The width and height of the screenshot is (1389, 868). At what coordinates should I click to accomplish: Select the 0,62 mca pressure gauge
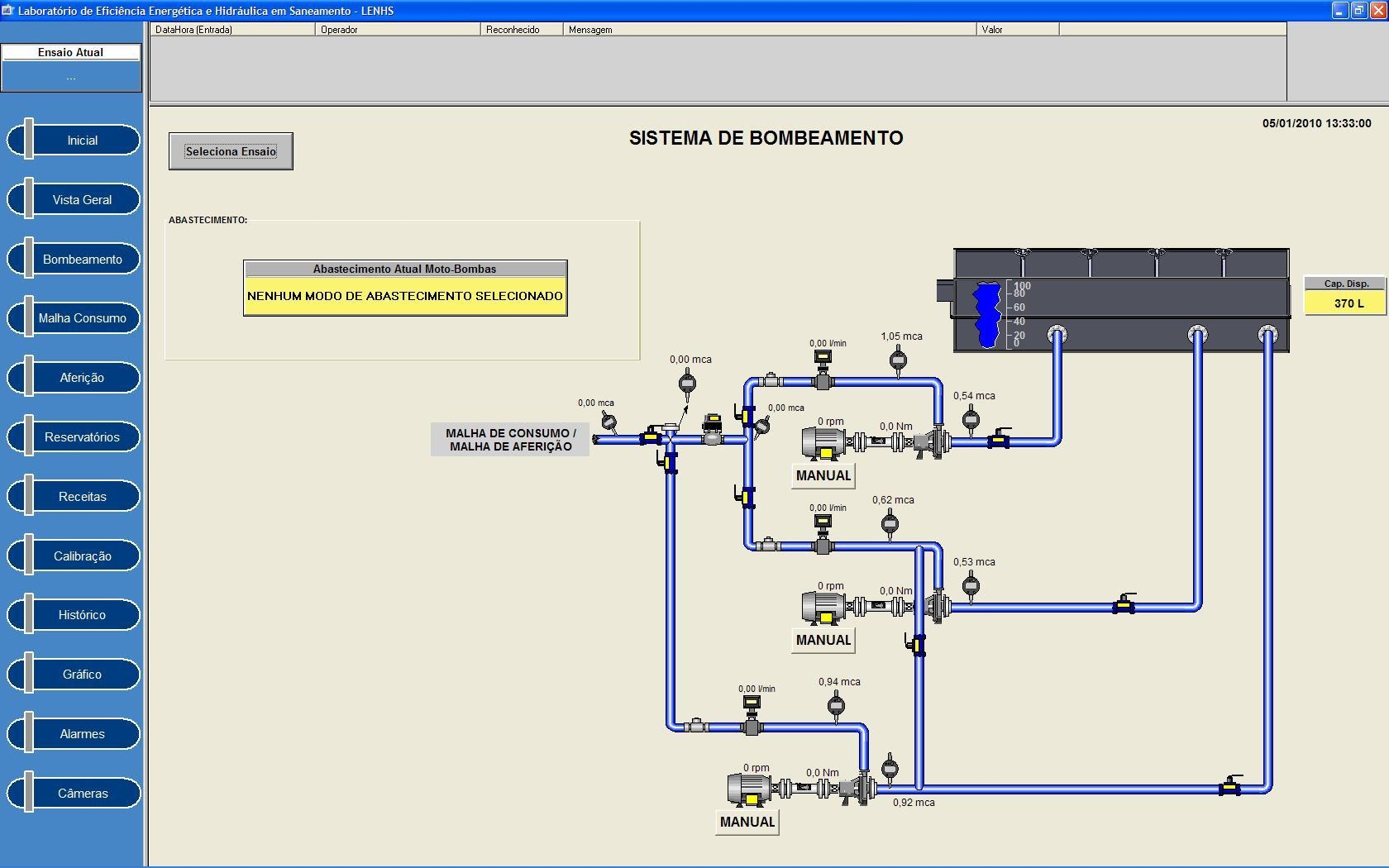pyautogui.click(x=890, y=524)
